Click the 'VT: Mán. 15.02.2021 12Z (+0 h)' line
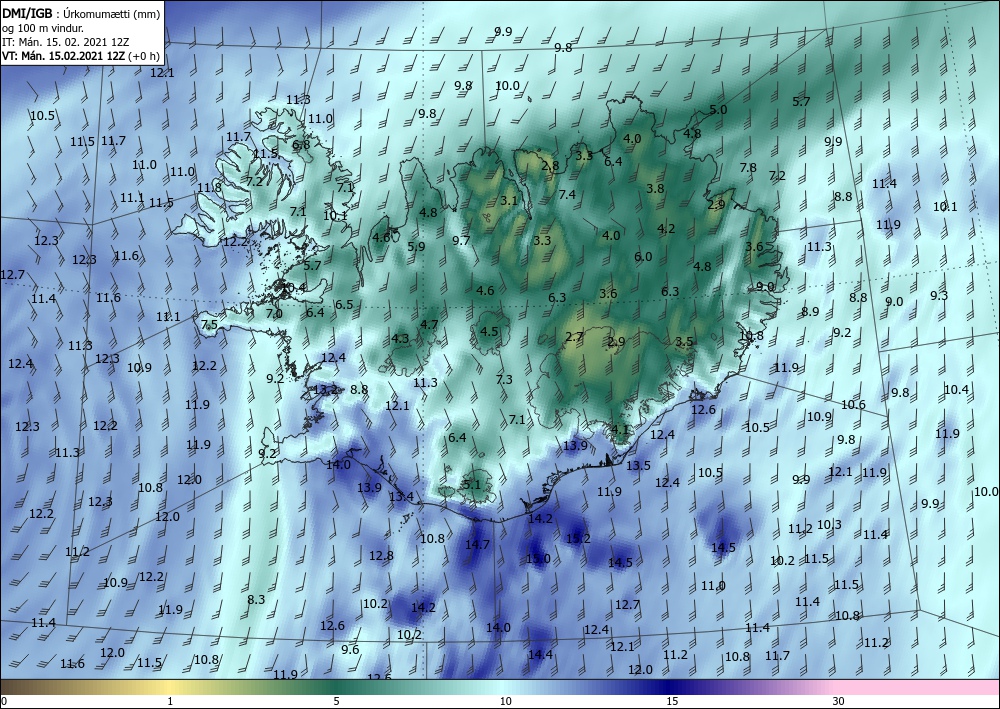Screen dimensions: 1000x709 pyautogui.click(x=80, y=55)
